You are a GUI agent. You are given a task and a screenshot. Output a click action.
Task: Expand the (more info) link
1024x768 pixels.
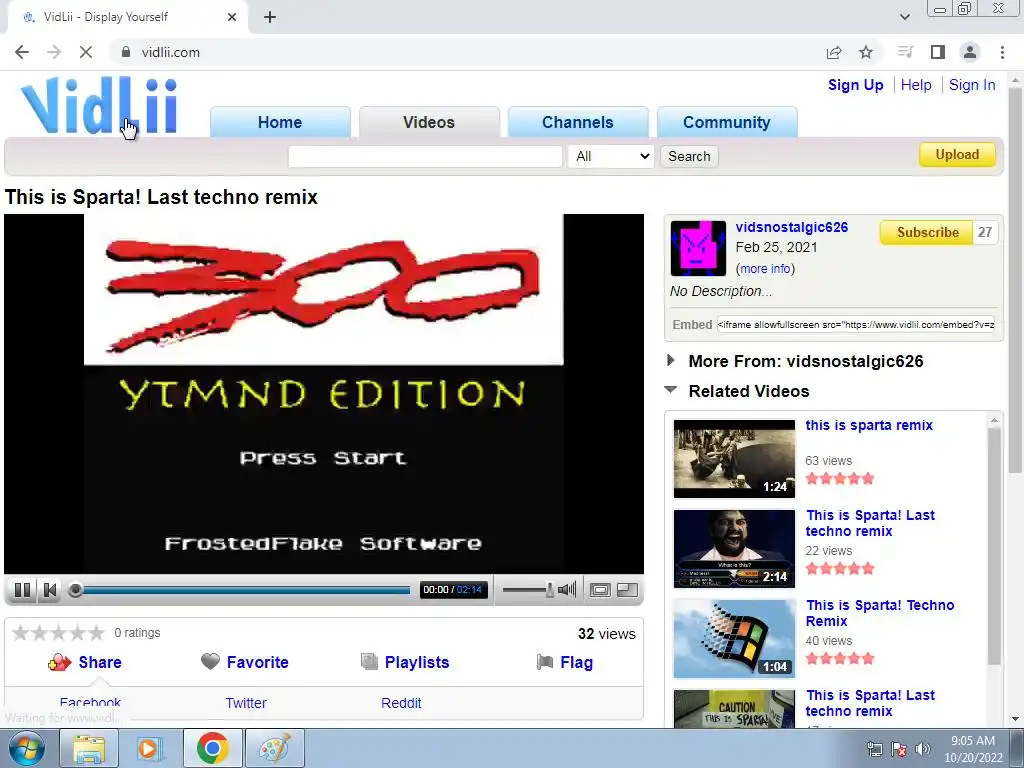tap(766, 268)
